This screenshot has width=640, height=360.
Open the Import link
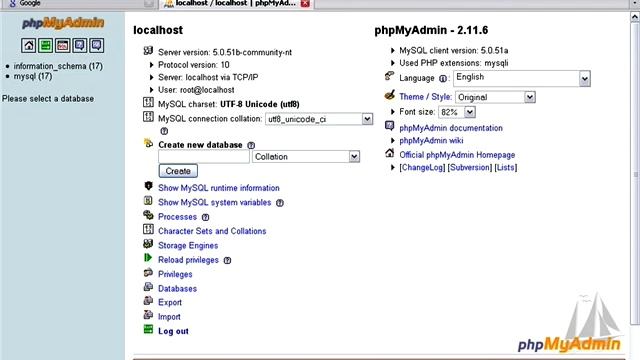(x=169, y=317)
